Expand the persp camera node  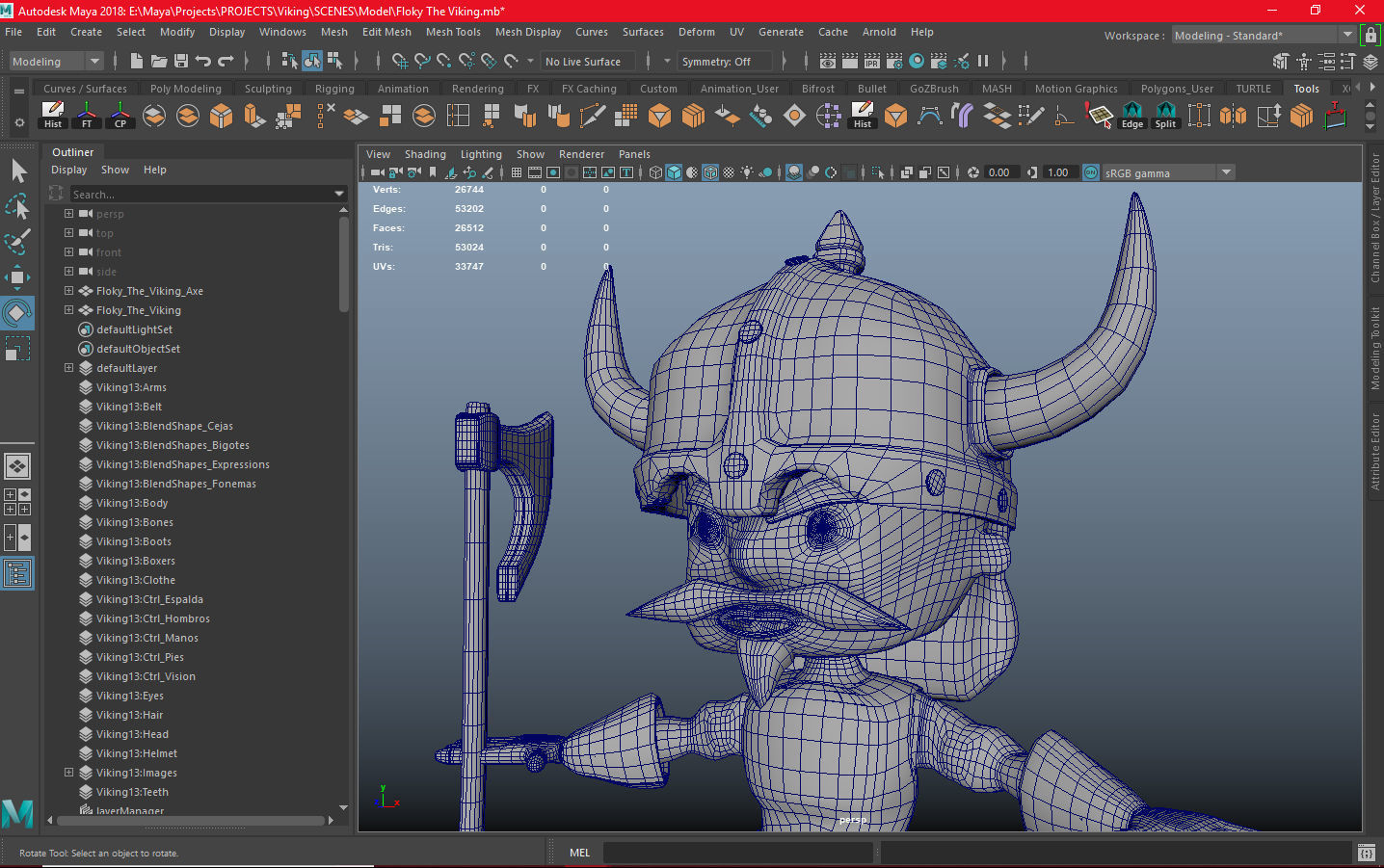click(x=68, y=214)
